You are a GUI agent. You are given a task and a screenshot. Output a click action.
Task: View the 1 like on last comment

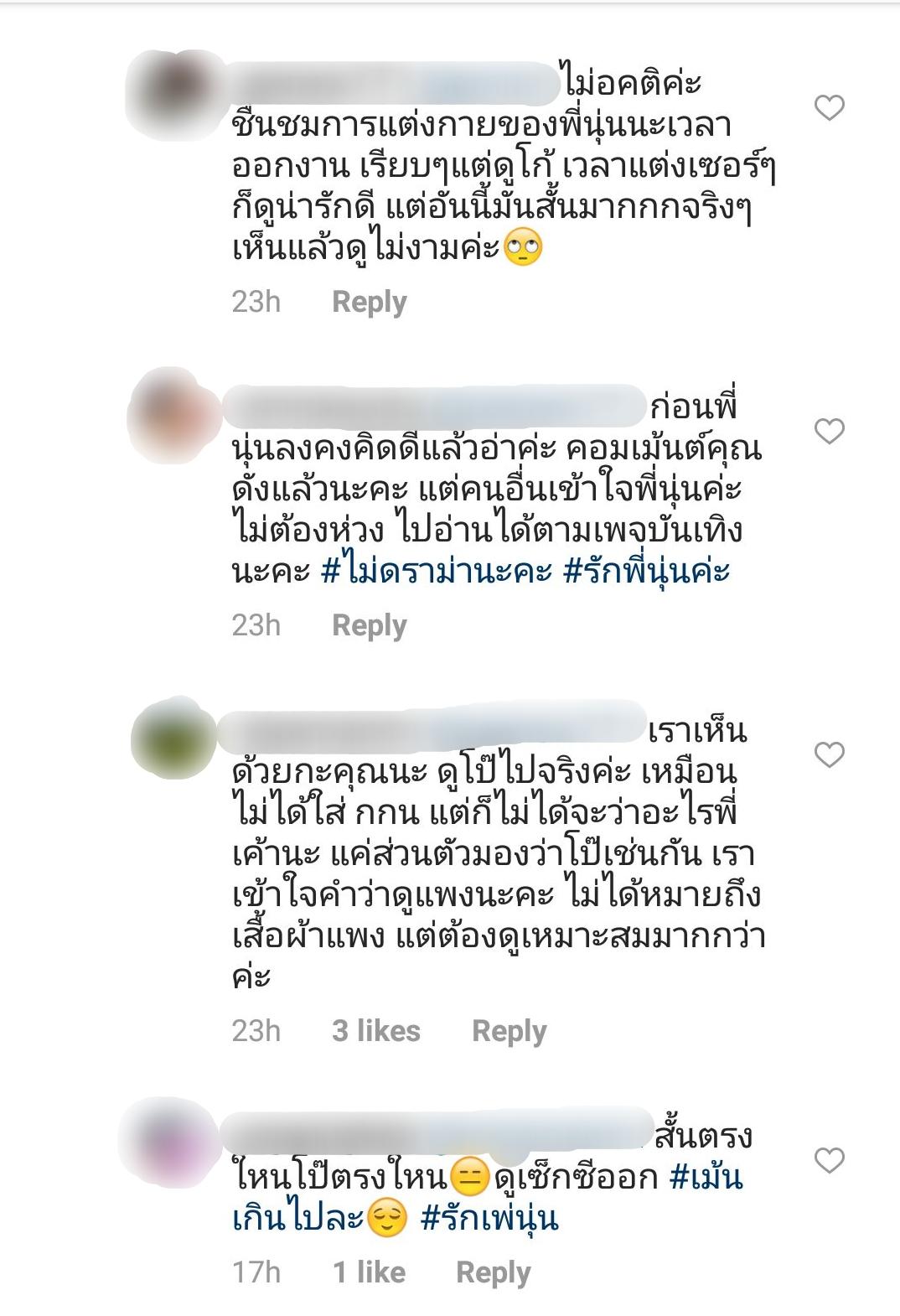[x=370, y=1272]
